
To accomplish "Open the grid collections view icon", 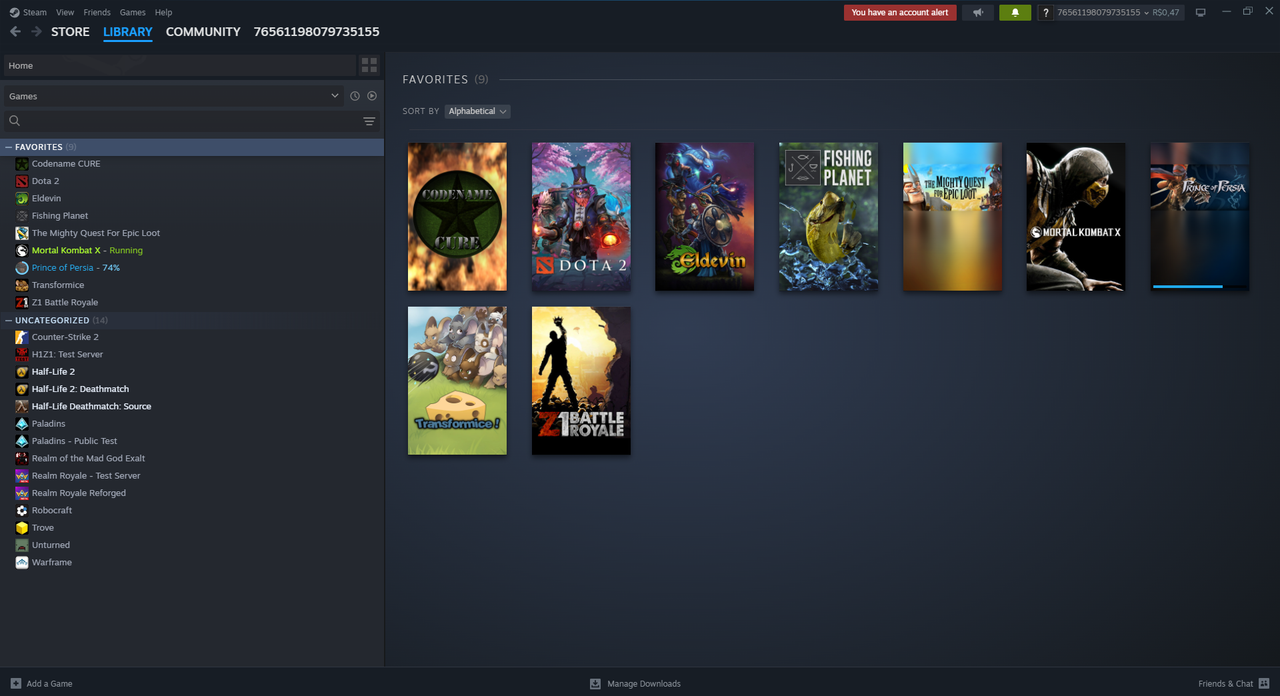I will tap(369, 65).
